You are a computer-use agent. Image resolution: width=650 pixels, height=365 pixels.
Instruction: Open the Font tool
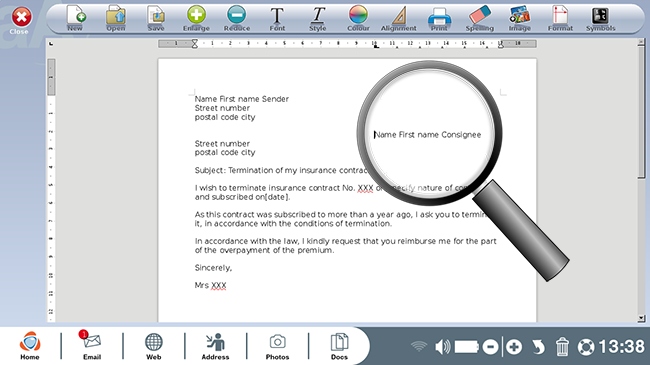click(277, 19)
